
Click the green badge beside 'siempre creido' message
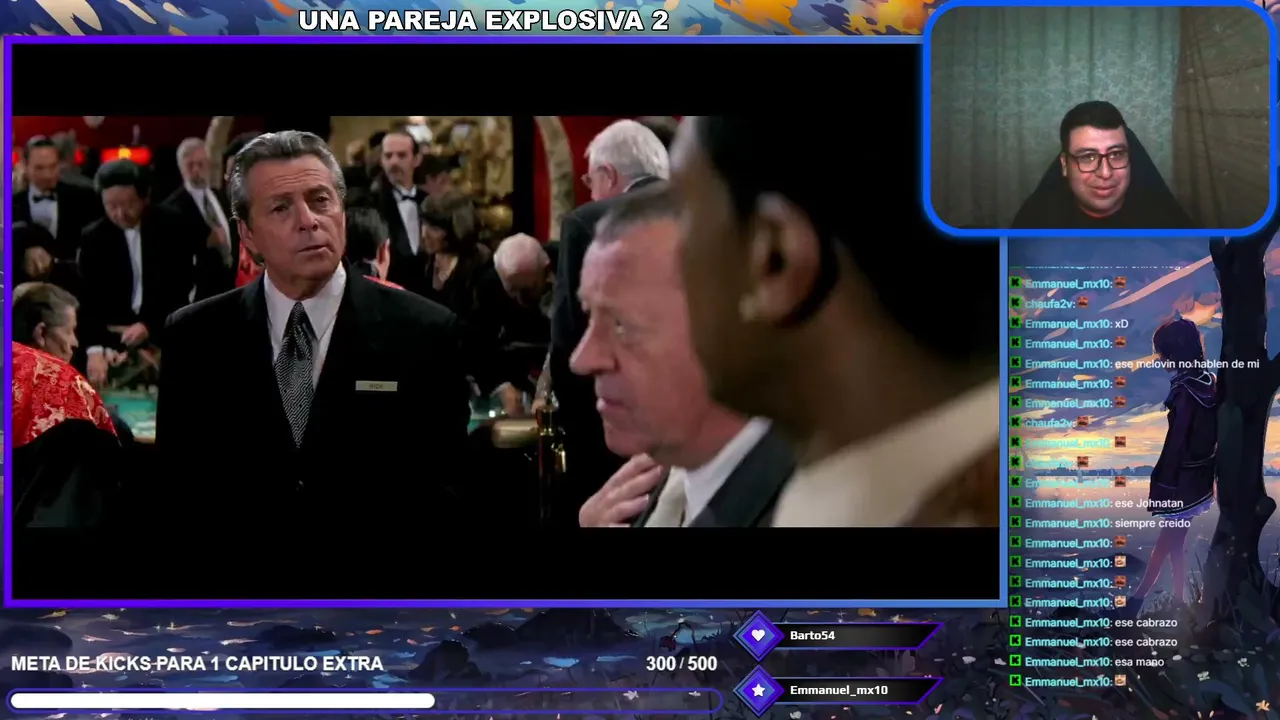pyautogui.click(x=1015, y=523)
